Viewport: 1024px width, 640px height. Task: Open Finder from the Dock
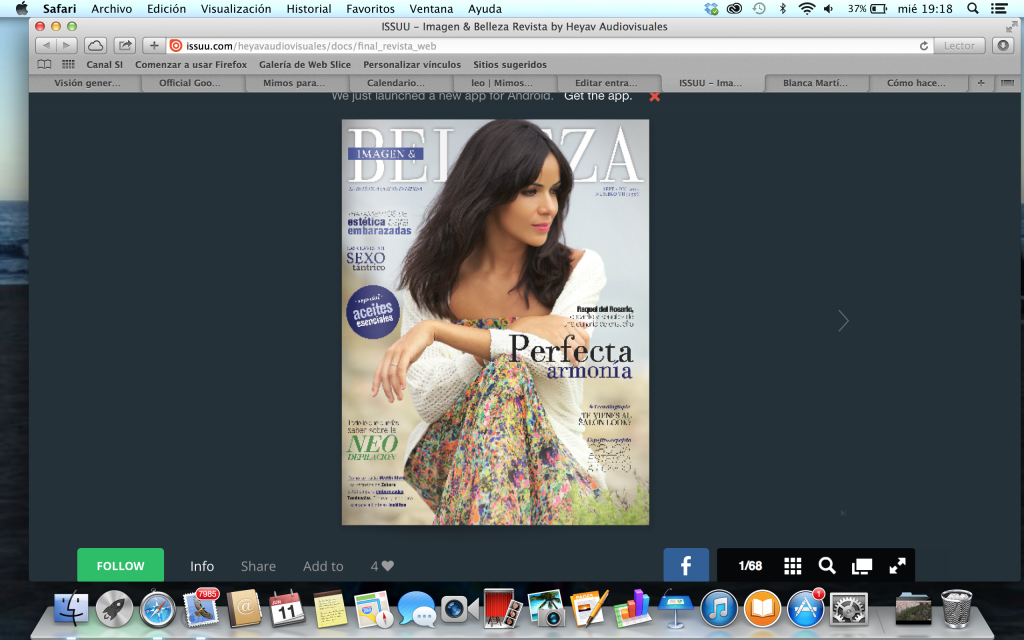pos(71,609)
